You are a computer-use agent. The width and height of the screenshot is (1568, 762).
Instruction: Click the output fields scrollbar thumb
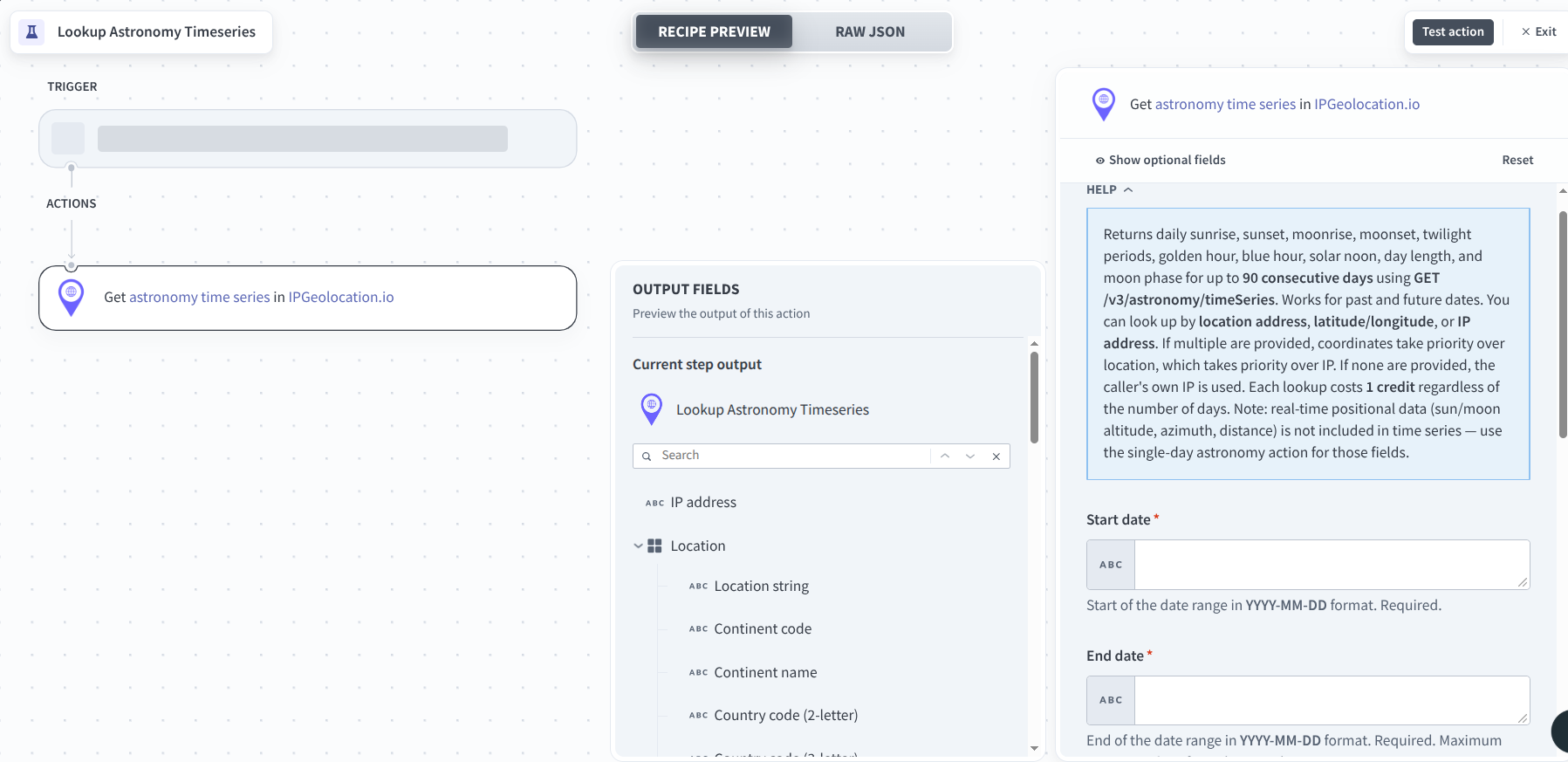point(1034,397)
